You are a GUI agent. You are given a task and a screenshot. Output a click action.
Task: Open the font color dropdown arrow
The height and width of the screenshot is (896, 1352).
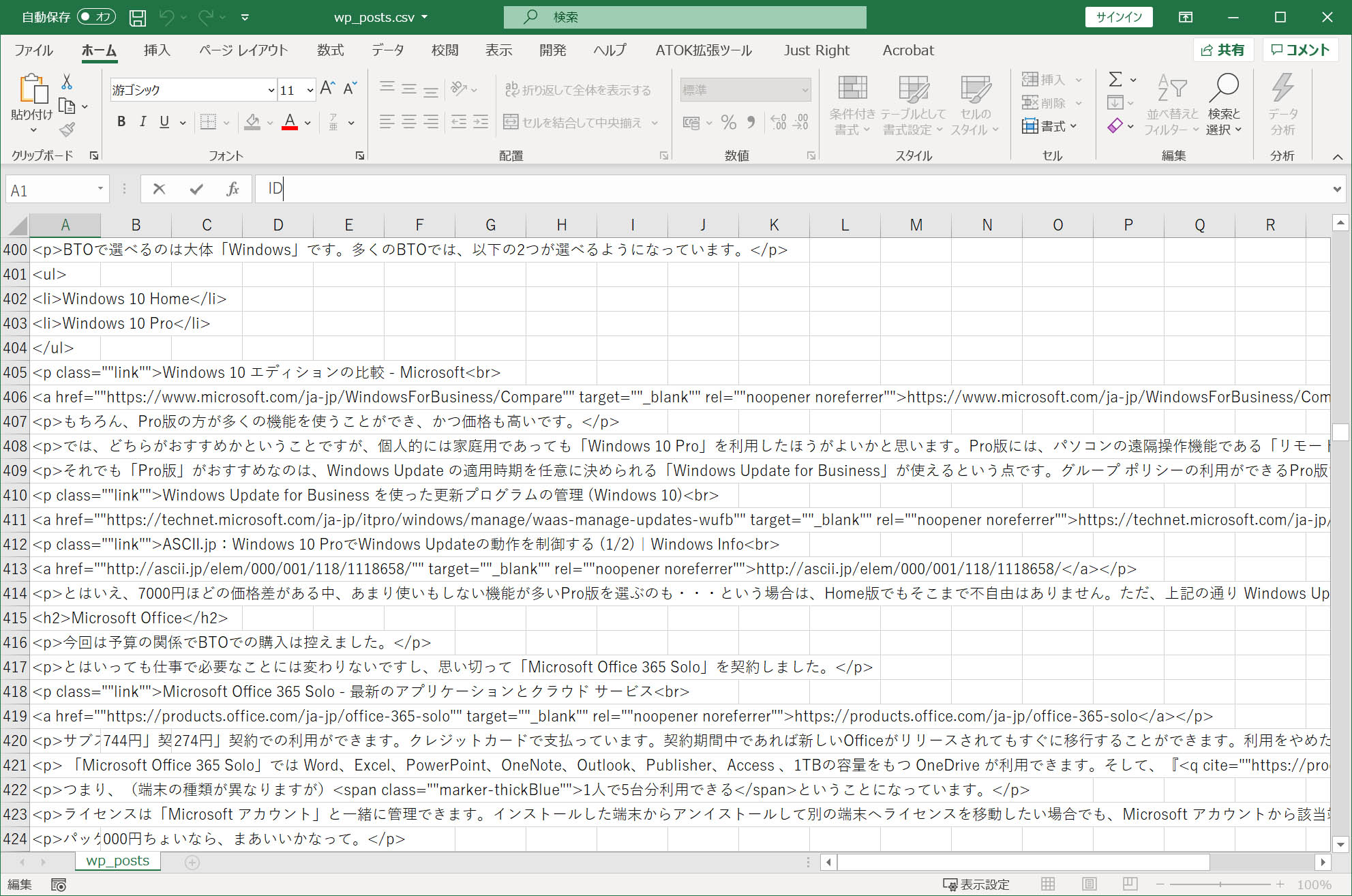coord(307,123)
